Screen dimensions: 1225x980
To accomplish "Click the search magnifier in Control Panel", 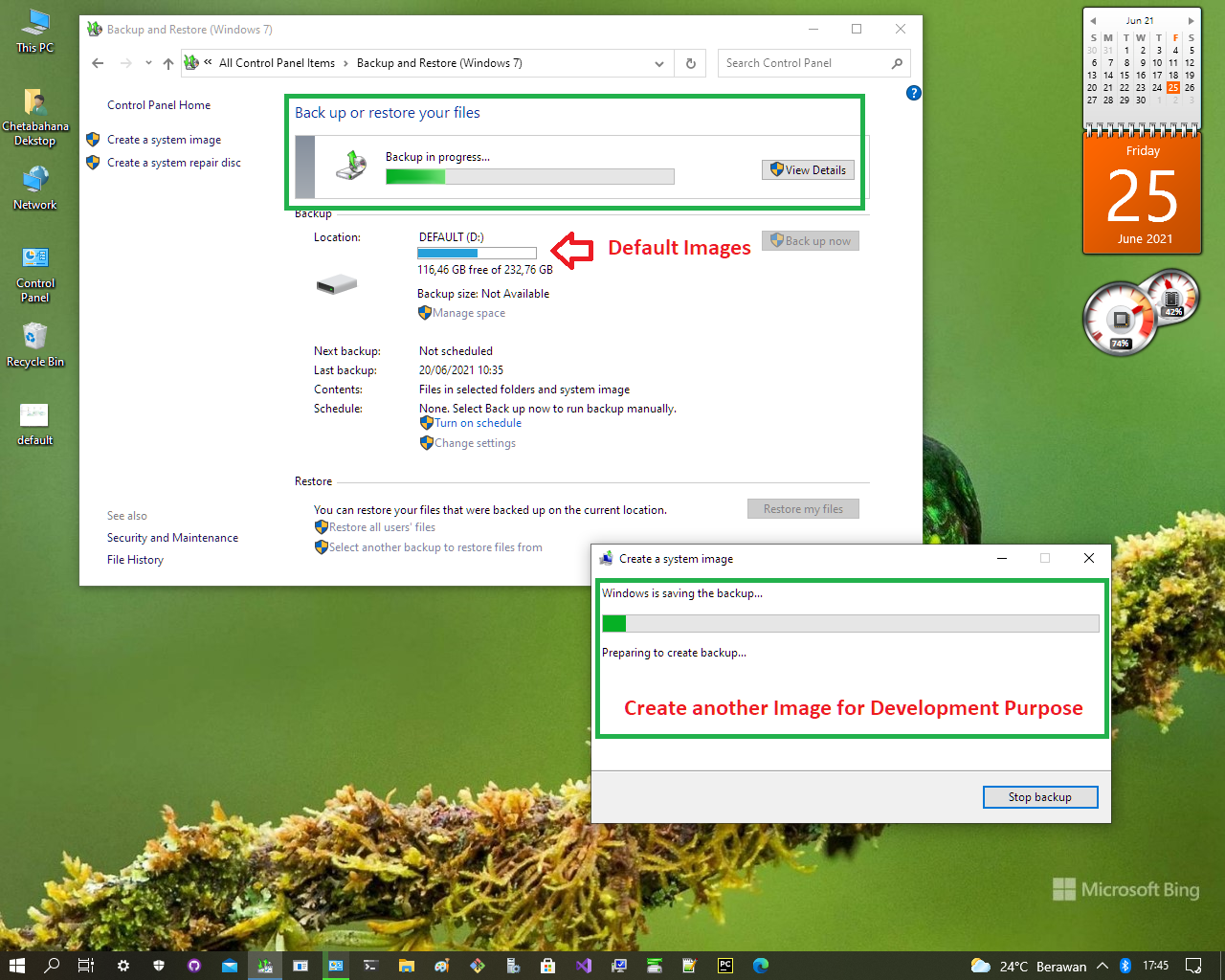I will coord(897,63).
